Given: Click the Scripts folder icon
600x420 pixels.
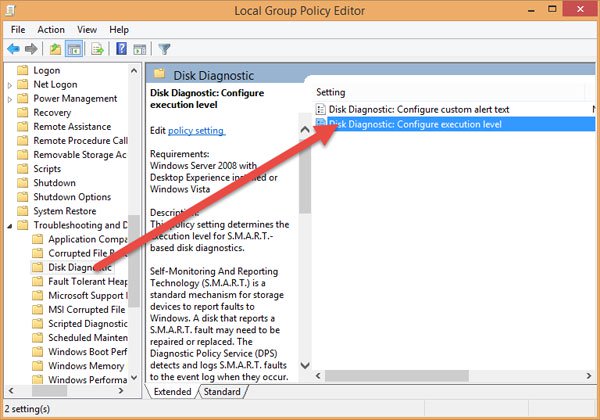Looking at the screenshot, I should 23,169.
